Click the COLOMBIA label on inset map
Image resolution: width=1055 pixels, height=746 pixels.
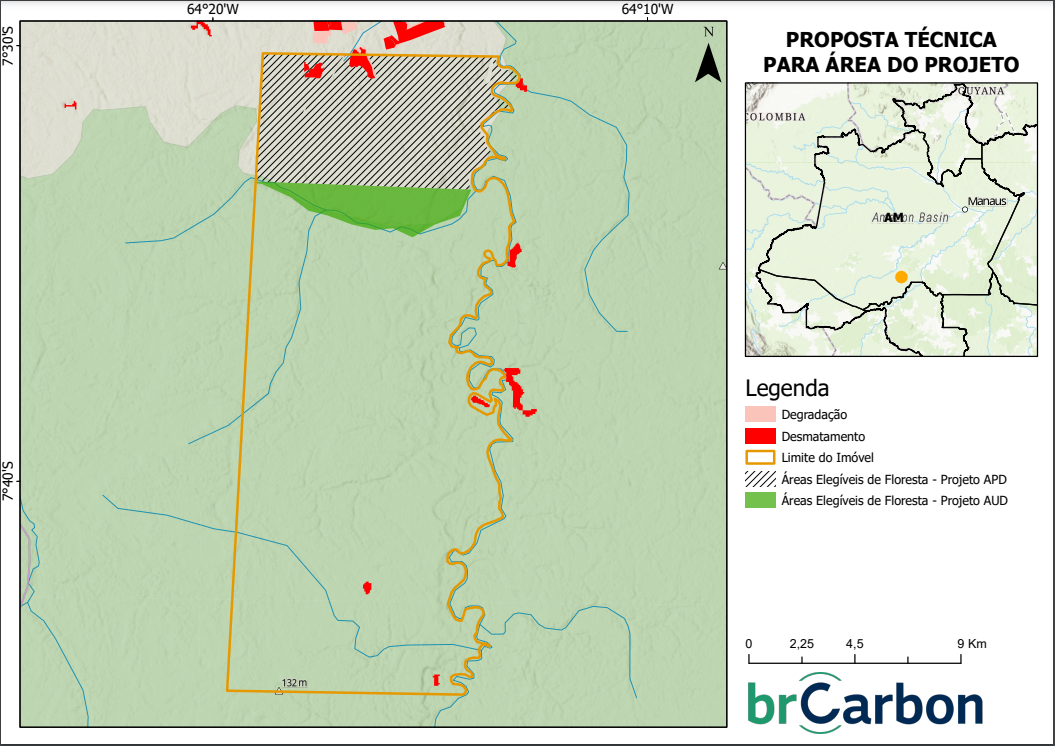pos(775,117)
